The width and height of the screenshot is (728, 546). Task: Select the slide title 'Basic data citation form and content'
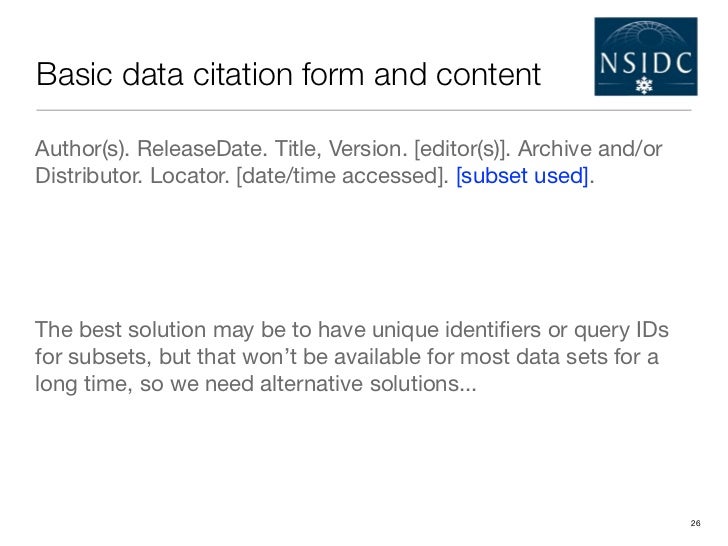pos(288,74)
